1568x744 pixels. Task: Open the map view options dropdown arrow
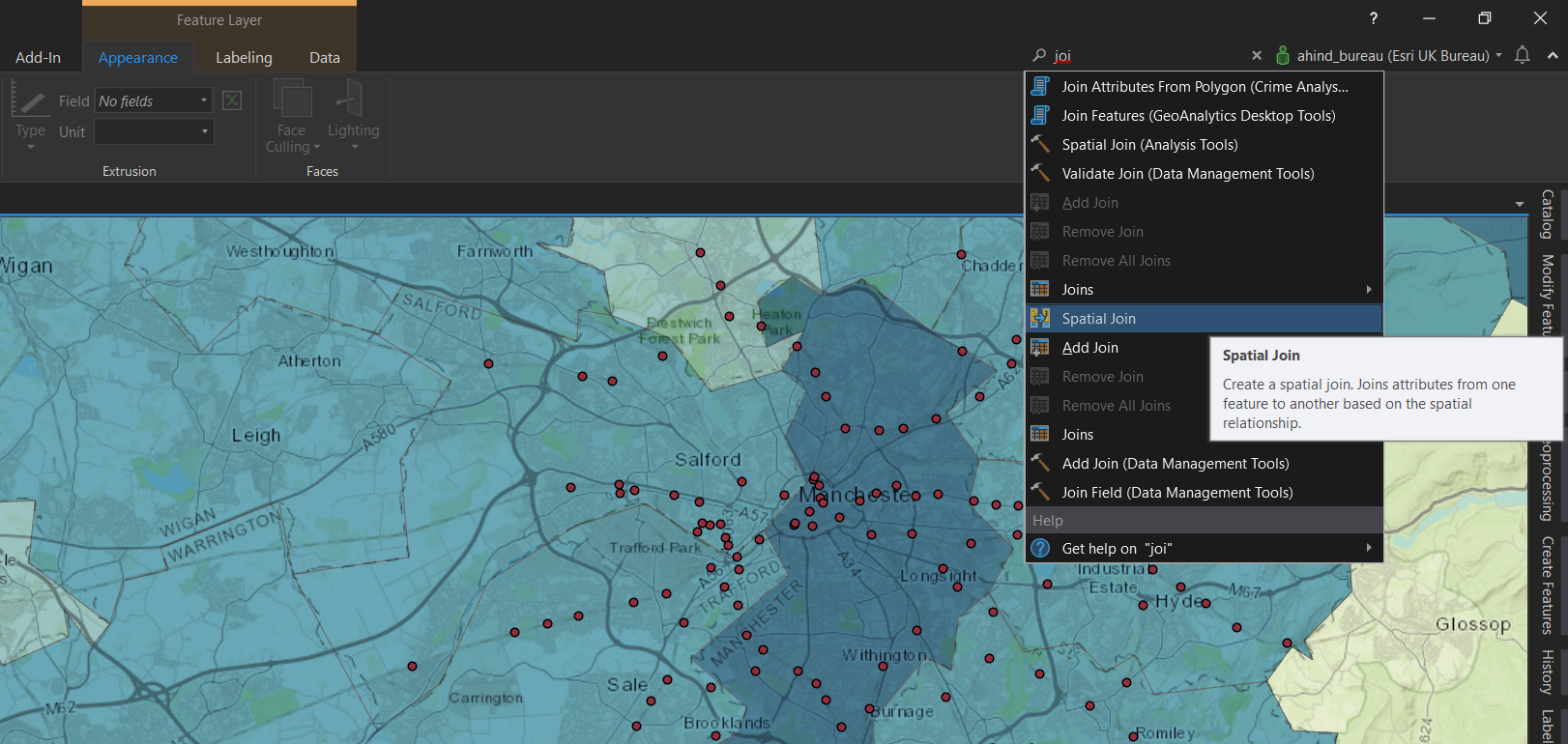[1520, 204]
